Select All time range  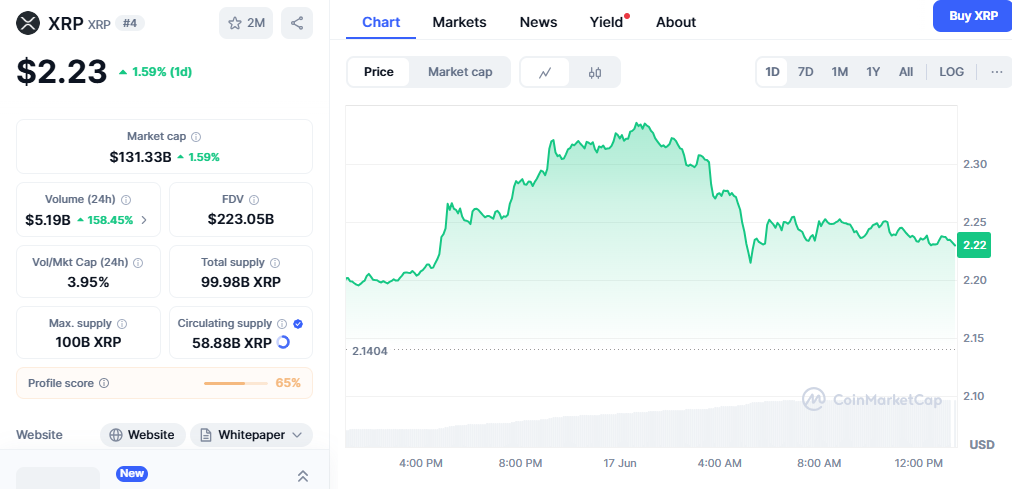point(906,72)
